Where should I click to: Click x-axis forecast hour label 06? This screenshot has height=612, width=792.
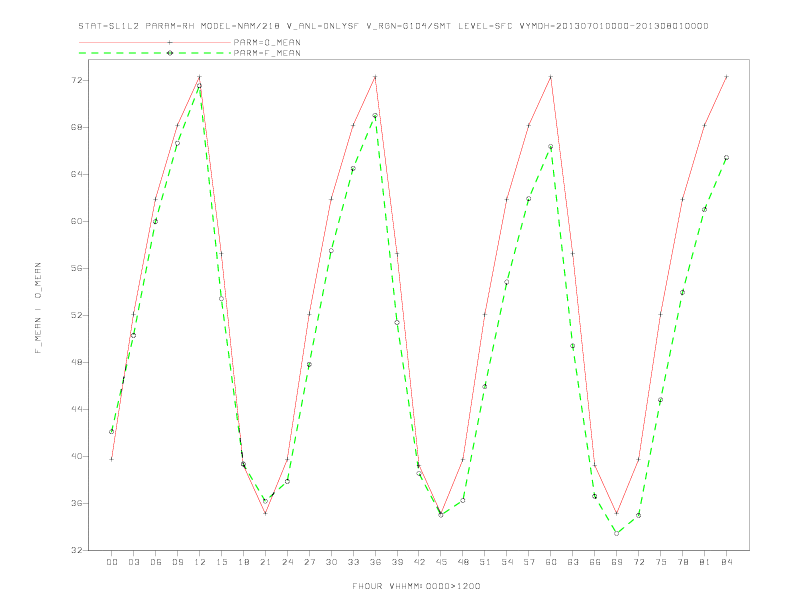156,562
